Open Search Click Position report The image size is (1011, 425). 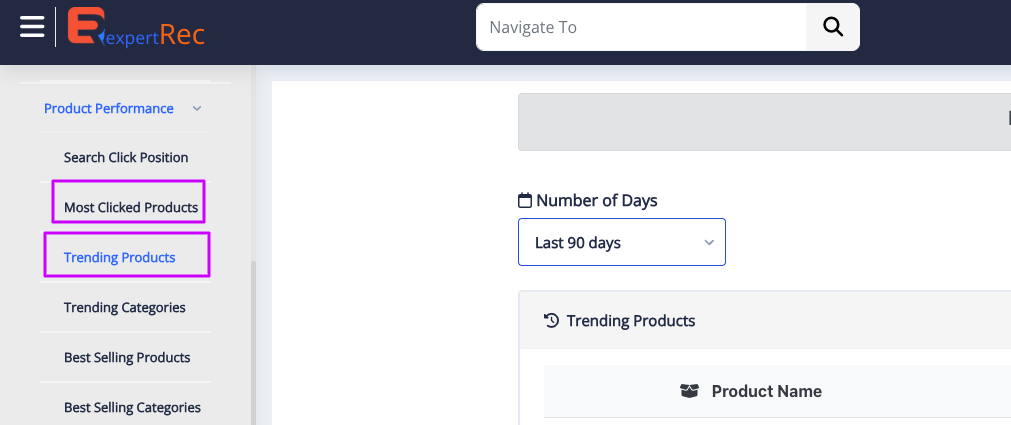pos(126,157)
